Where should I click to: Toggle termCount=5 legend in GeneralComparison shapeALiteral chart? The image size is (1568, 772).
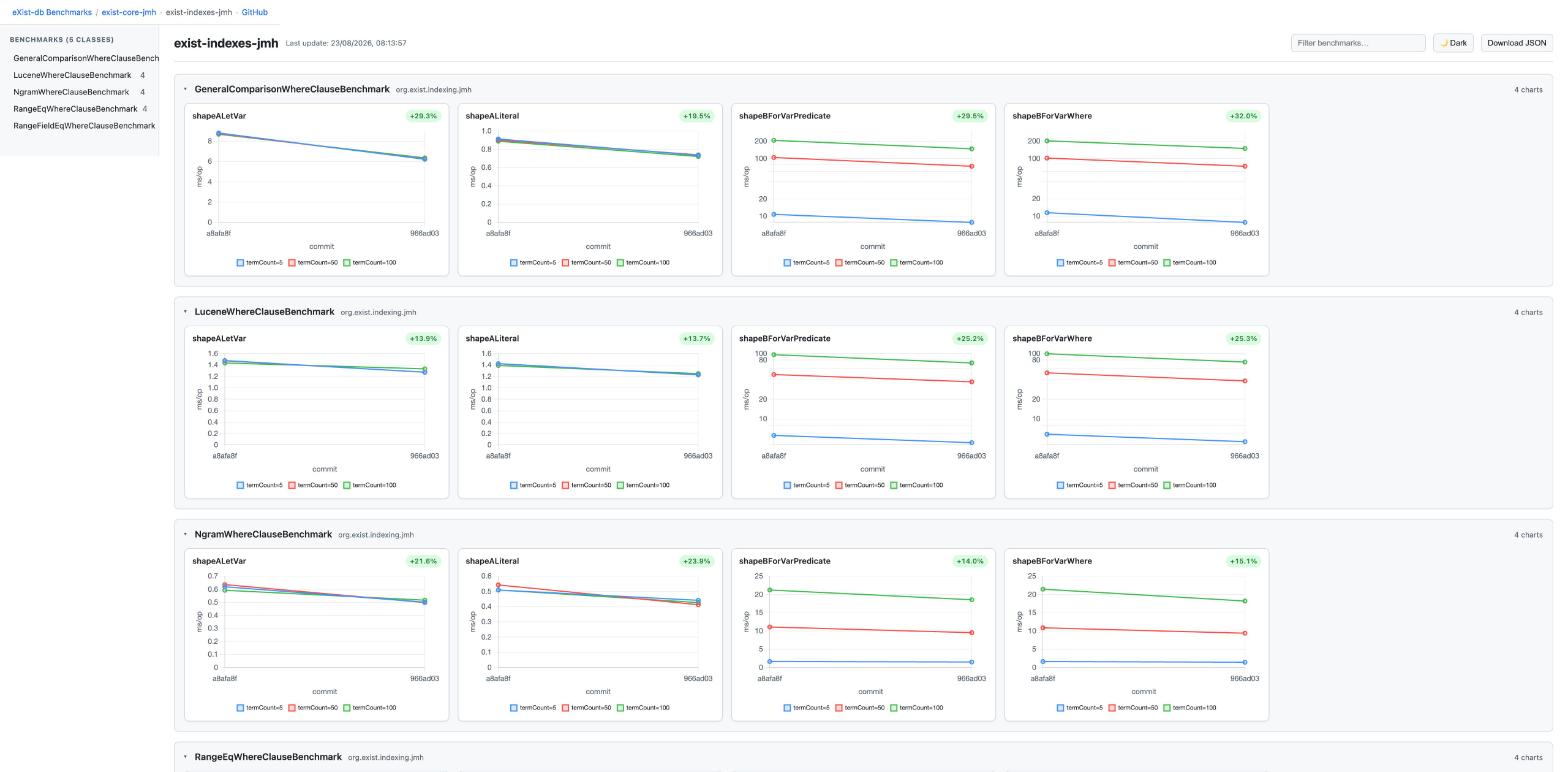click(x=533, y=263)
